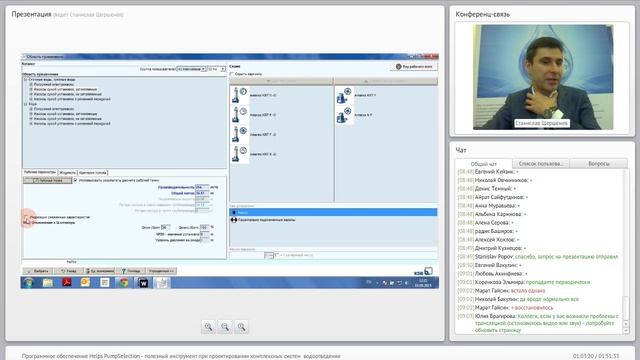Click the Qmin/Qopt input field
The image size is (640, 360).
tap(165, 227)
